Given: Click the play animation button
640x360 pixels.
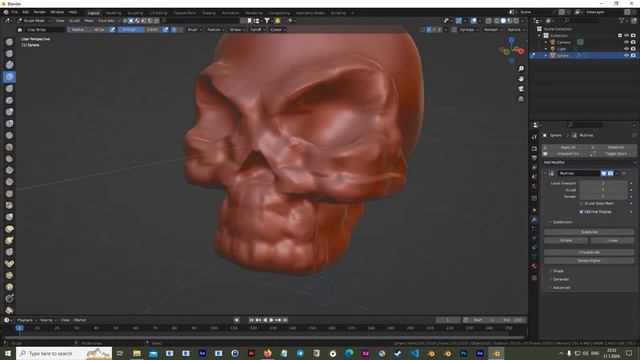Looking at the screenshot, I should [x=271, y=320].
